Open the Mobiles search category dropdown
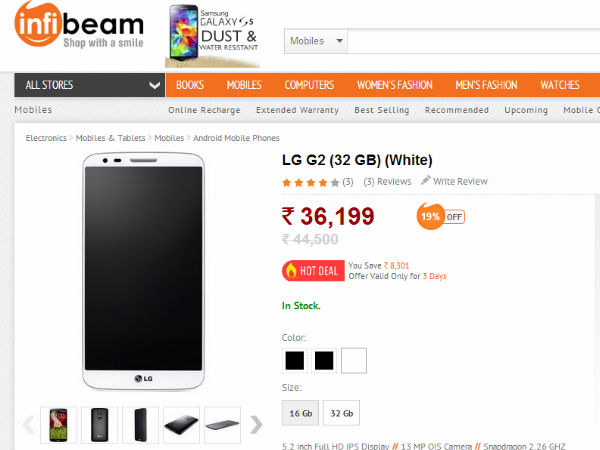Image resolution: width=600 pixels, height=450 pixels. coord(316,41)
